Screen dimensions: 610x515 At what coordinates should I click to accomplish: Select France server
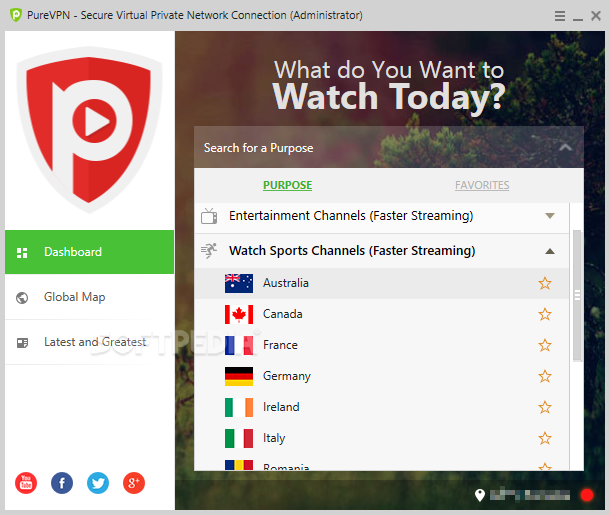tap(382, 345)
